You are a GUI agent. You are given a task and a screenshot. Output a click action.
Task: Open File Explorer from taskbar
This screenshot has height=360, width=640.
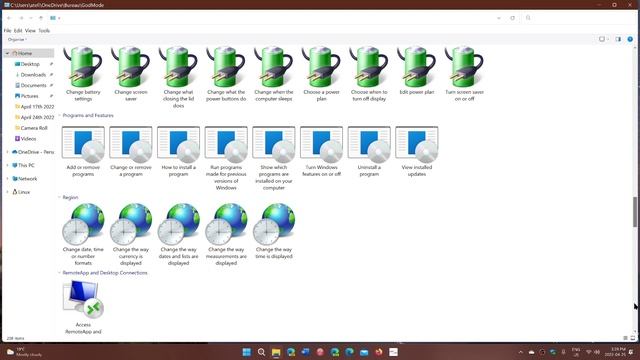click(276, 352)
